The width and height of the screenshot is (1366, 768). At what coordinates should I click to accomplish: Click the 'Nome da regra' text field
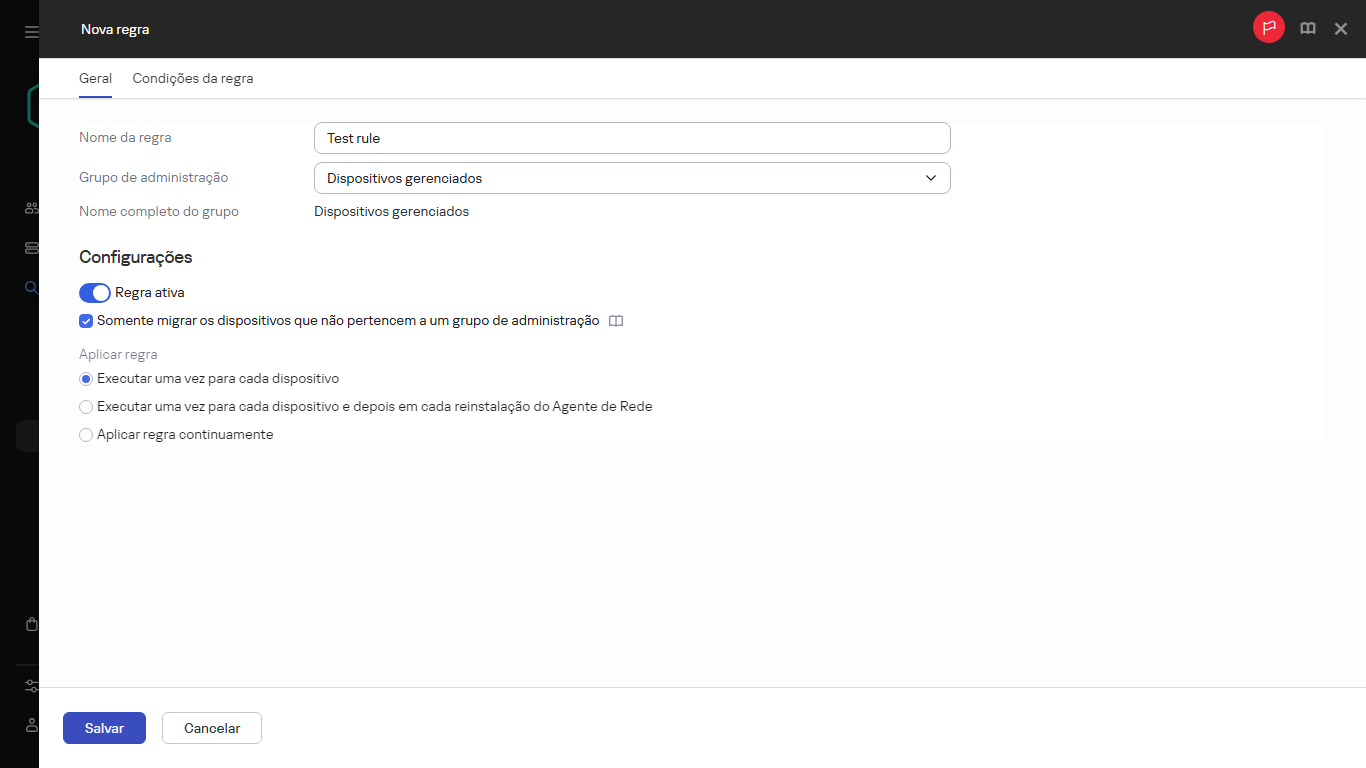point(631,138)
